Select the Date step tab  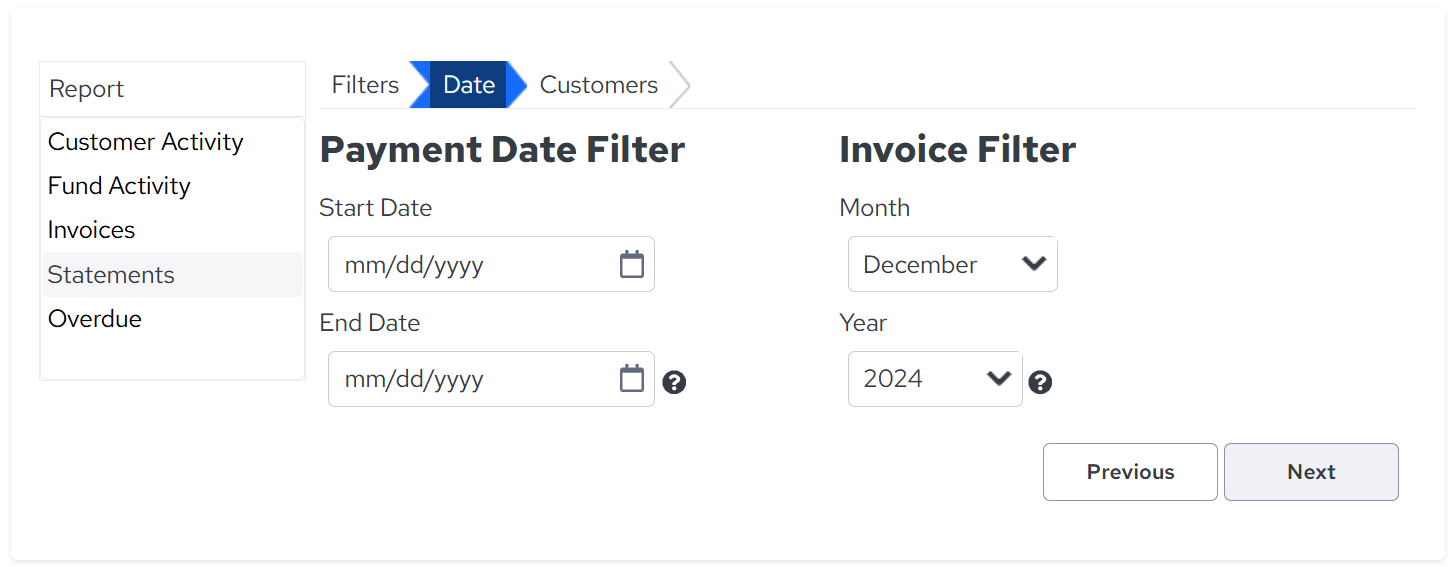[x=469, y=85]
